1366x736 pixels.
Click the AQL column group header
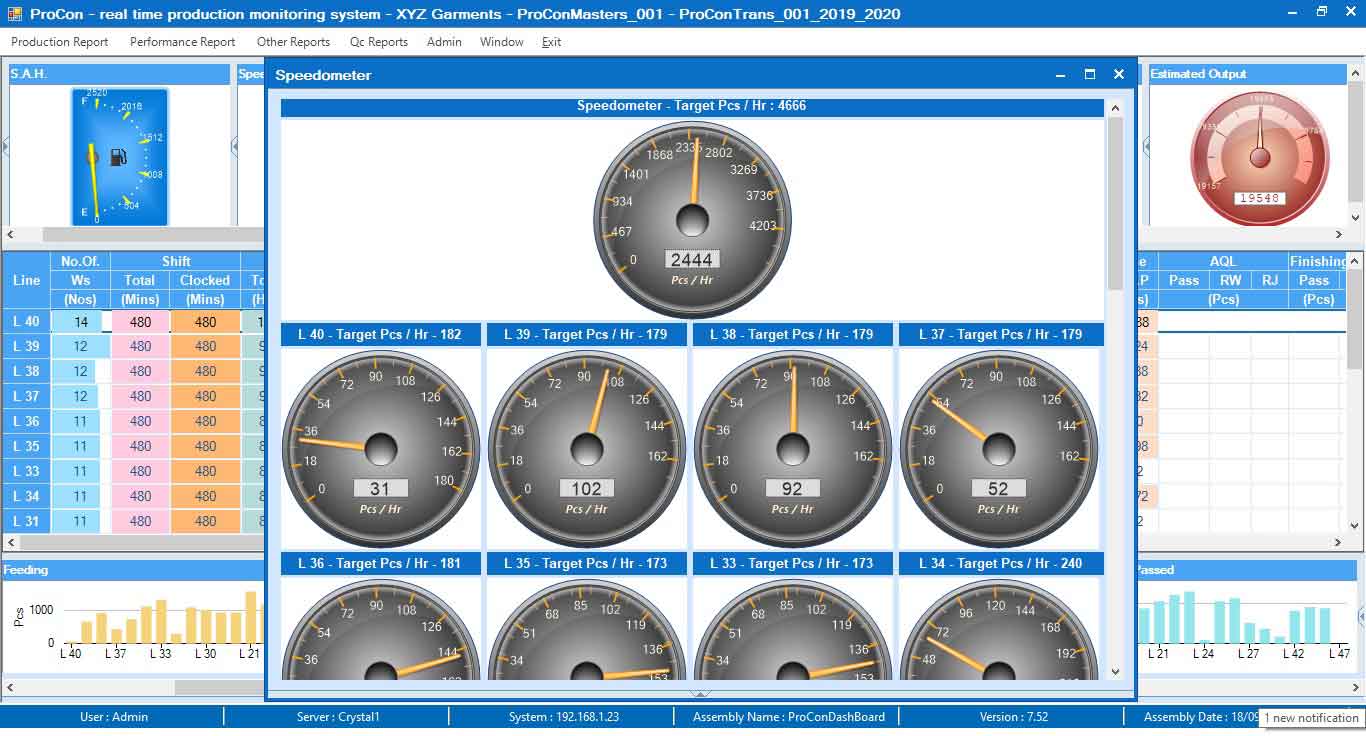(1223, 261)
